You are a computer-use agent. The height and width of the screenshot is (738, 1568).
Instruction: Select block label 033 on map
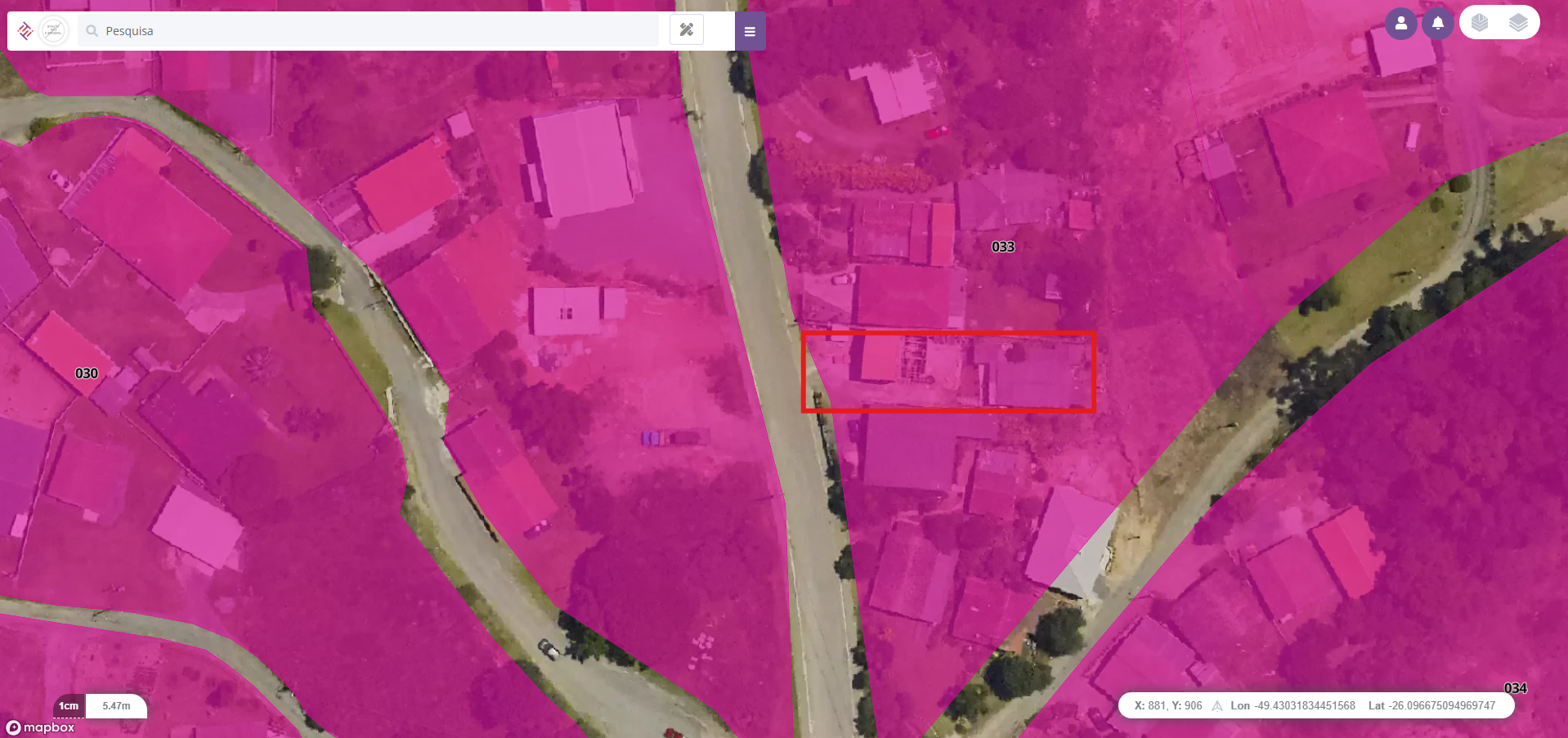point(1003,247)
